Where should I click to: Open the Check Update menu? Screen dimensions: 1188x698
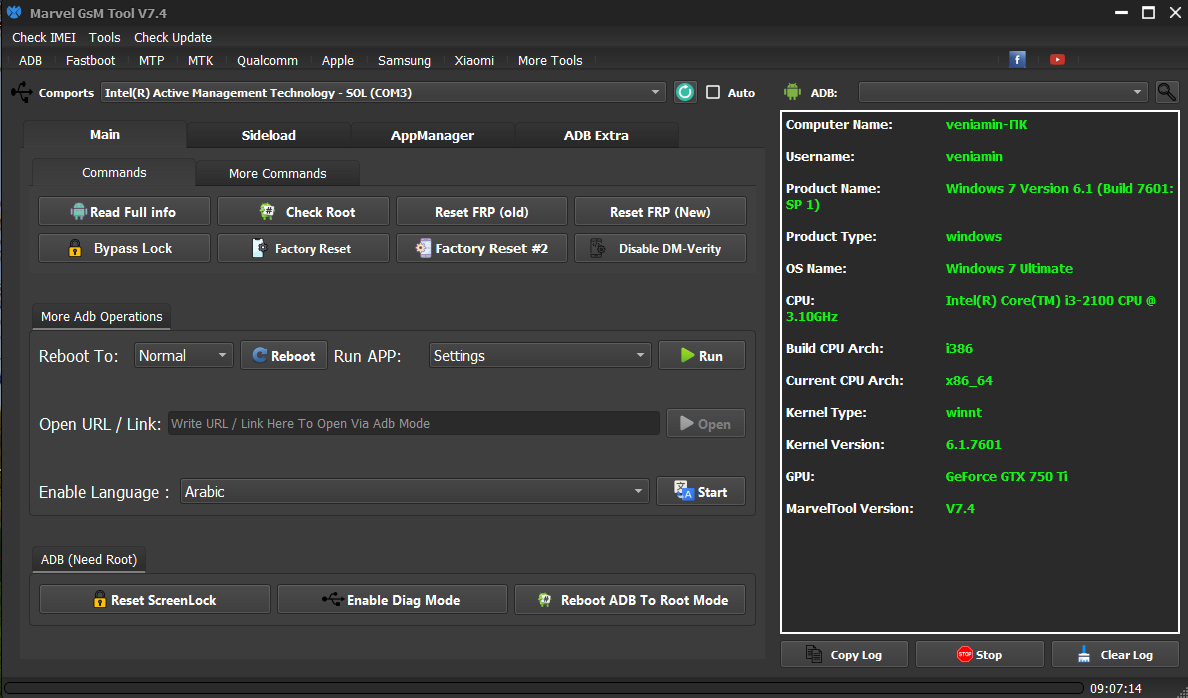(173, 37)
